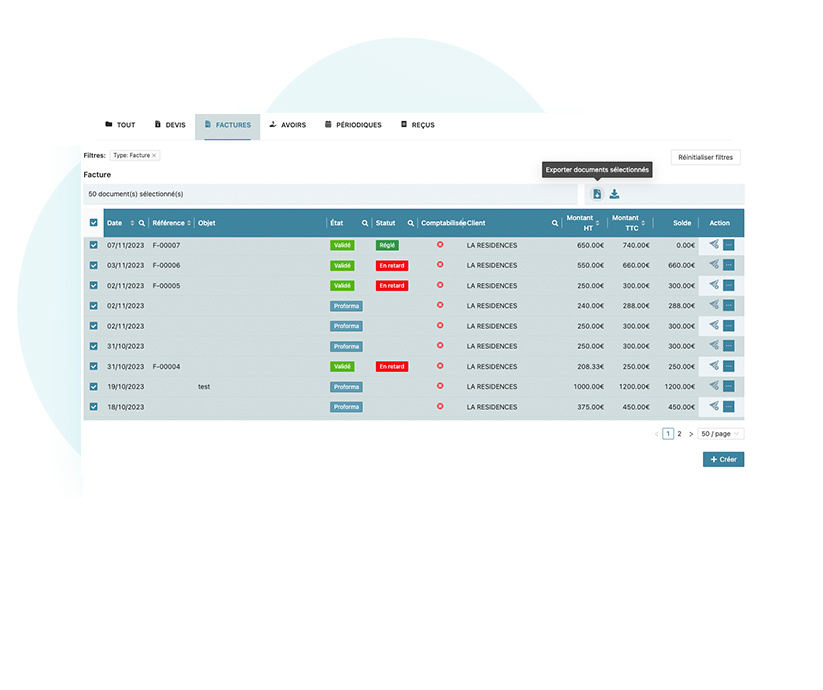The image size is (823, 690).
Task: Click Comptabilisée red icon for F-00004
Action: (440, 366)
